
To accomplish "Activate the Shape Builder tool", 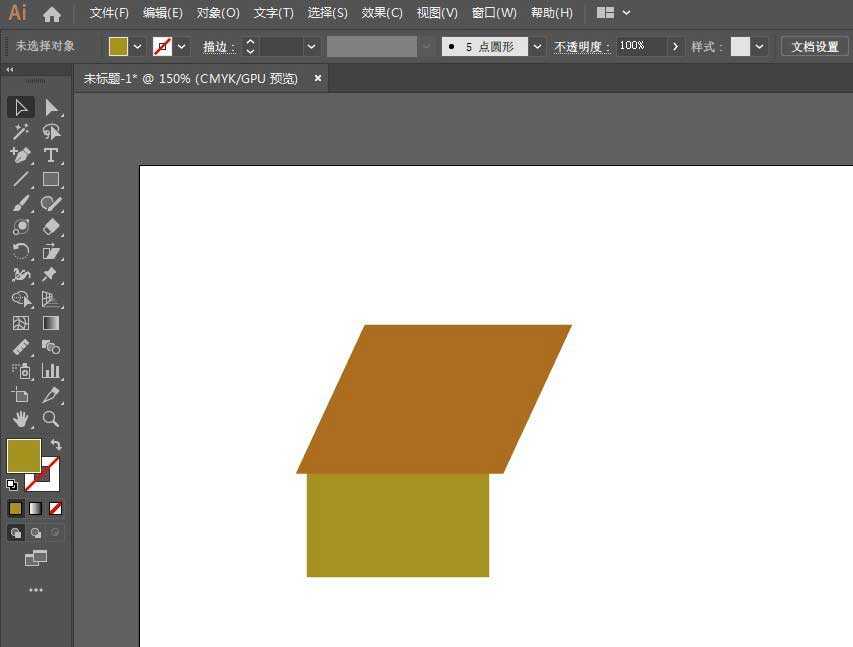I will coord(20,299).
